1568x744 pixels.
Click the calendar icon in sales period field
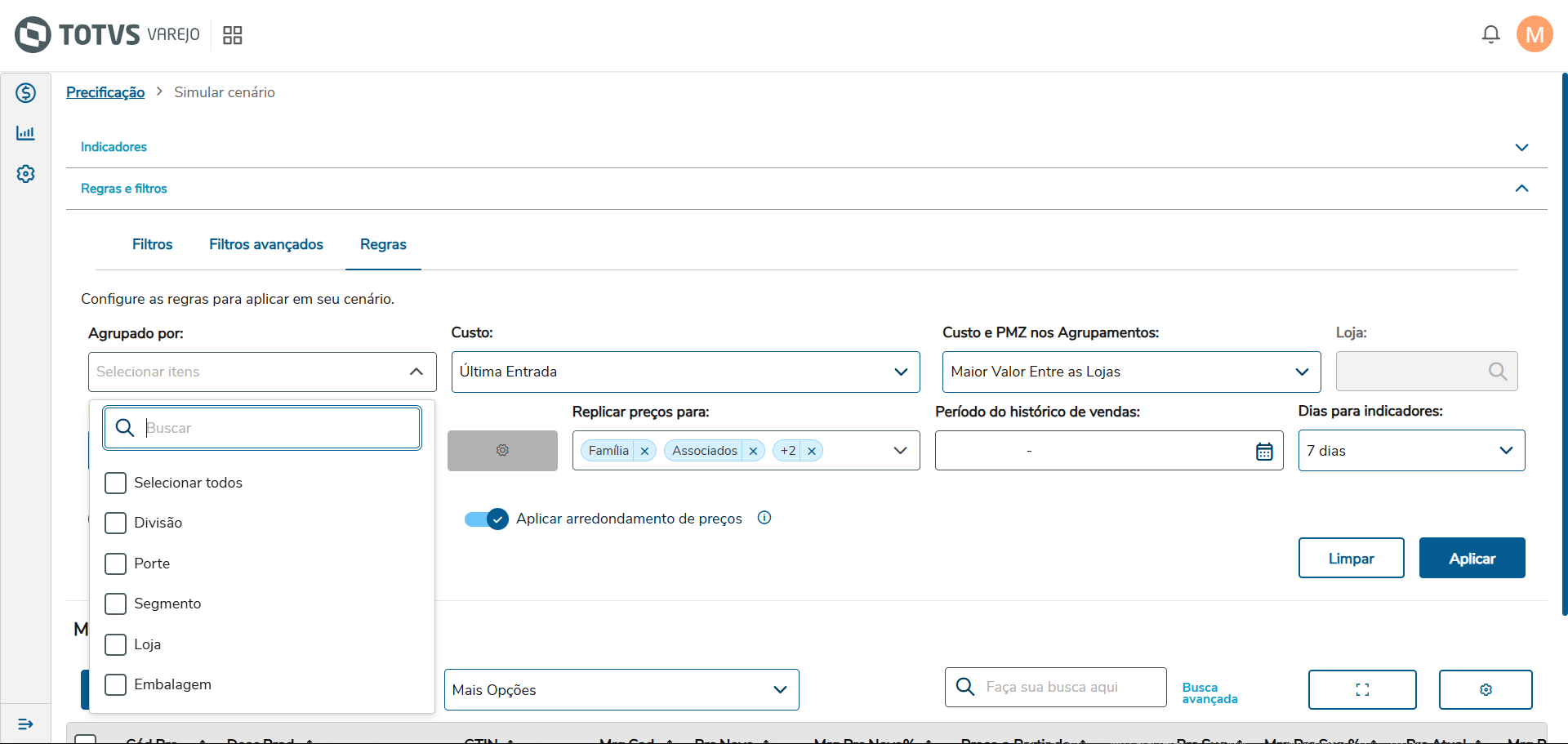(x=1263, y=451)
